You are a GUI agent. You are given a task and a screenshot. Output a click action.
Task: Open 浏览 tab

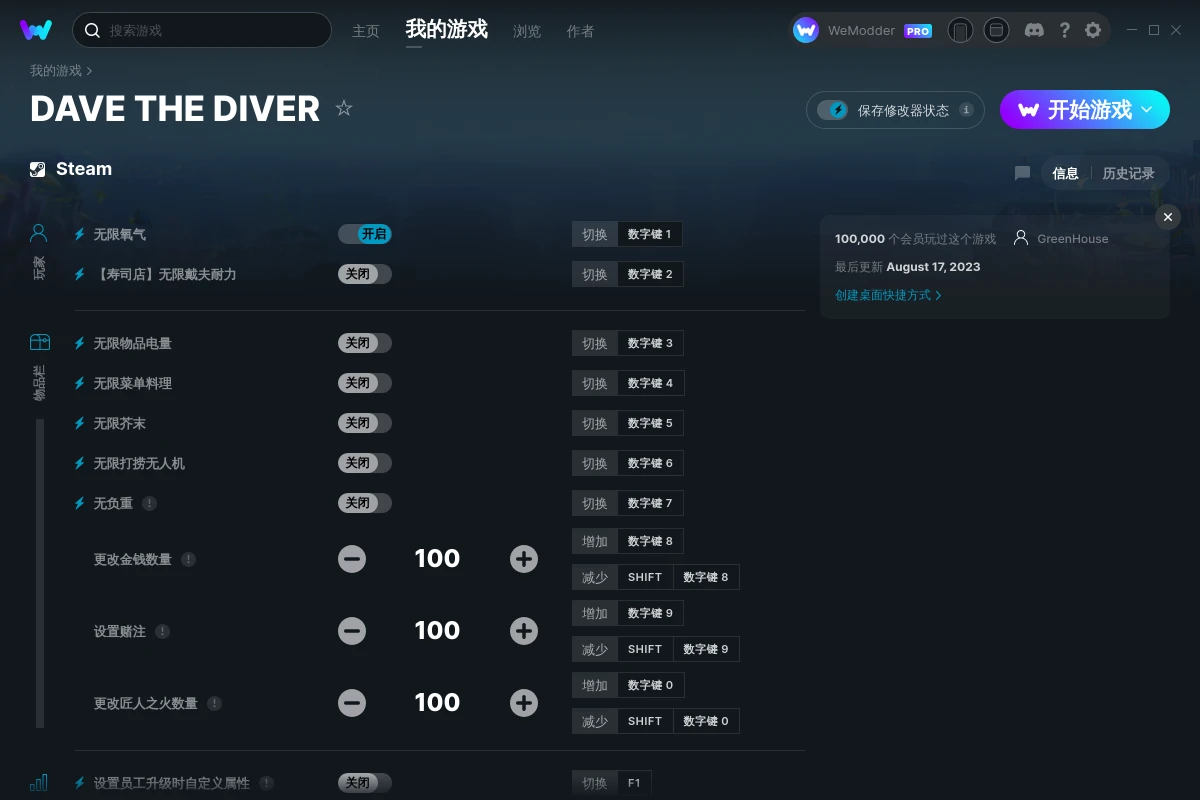[x=527, y=31]
